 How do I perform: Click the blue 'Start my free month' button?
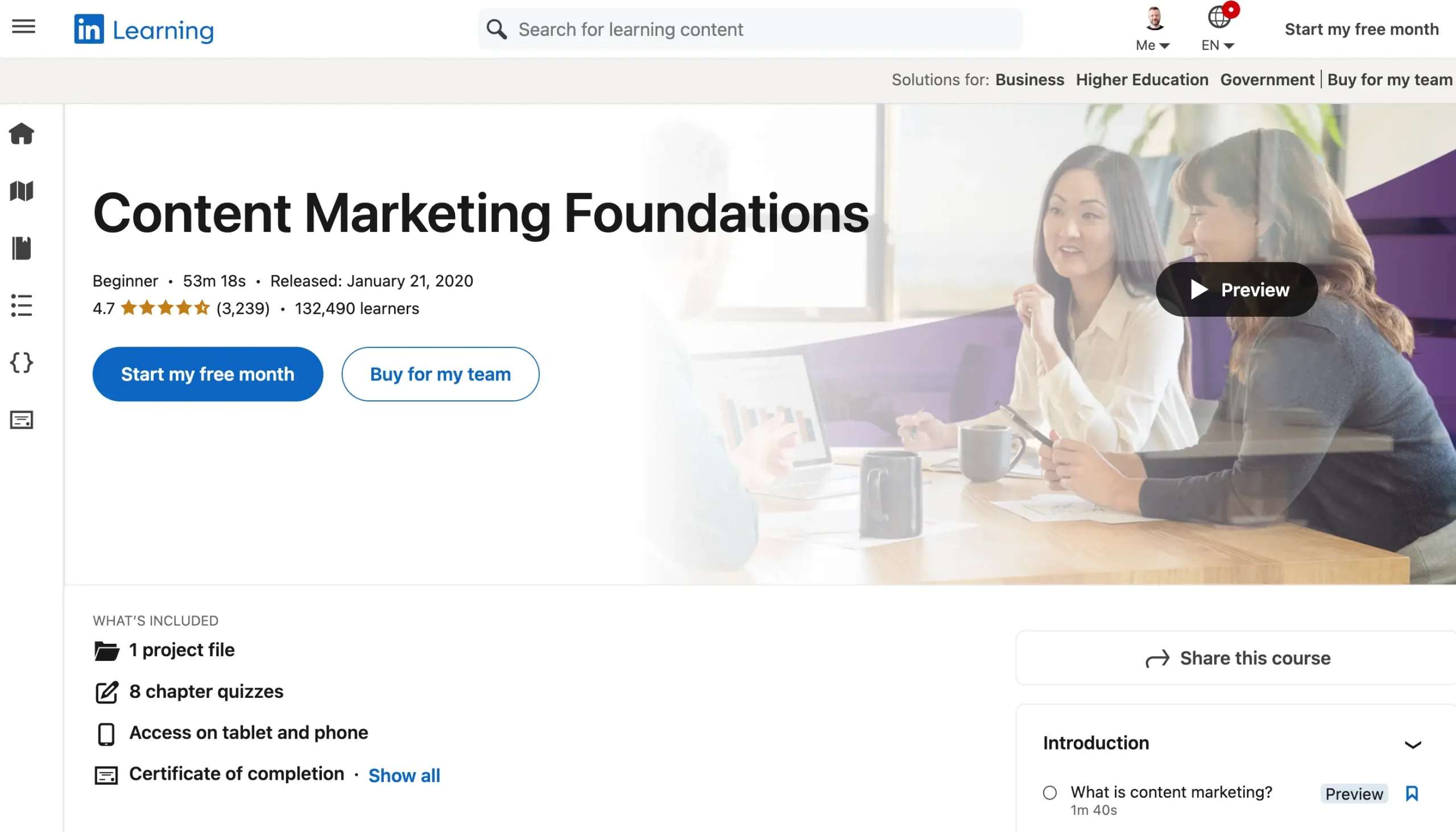[208, 374]
